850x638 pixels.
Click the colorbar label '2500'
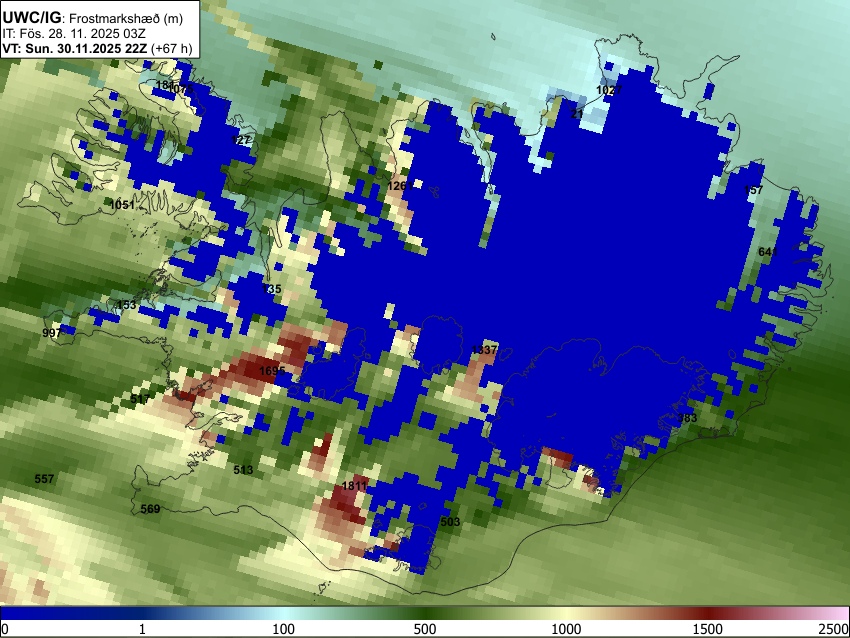coord(834,629)
